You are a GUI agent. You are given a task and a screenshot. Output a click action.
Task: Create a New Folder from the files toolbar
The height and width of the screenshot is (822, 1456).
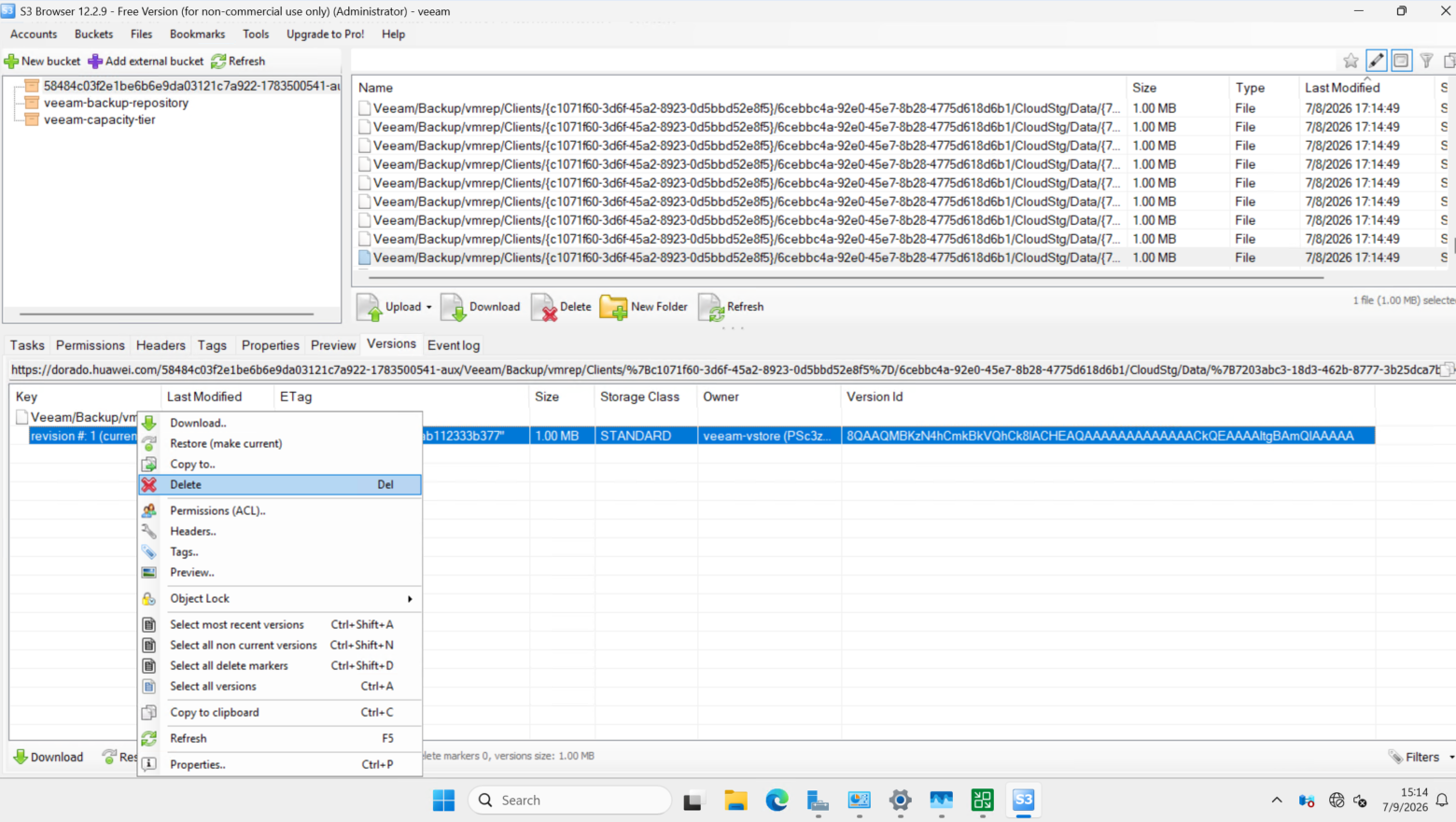pyautogui.click(x=644, y=307)
